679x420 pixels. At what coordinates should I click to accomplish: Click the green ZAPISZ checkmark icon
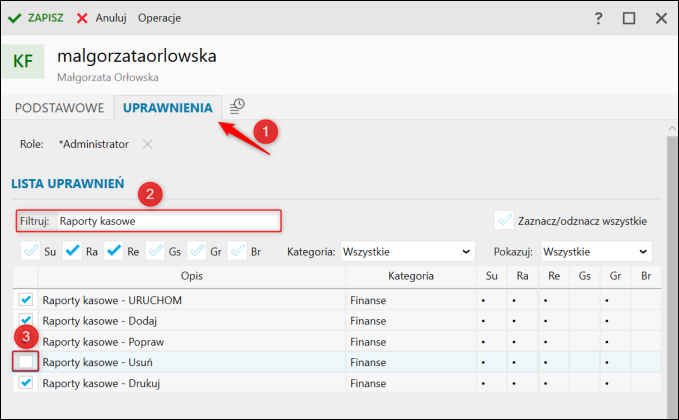click(14, 18)
